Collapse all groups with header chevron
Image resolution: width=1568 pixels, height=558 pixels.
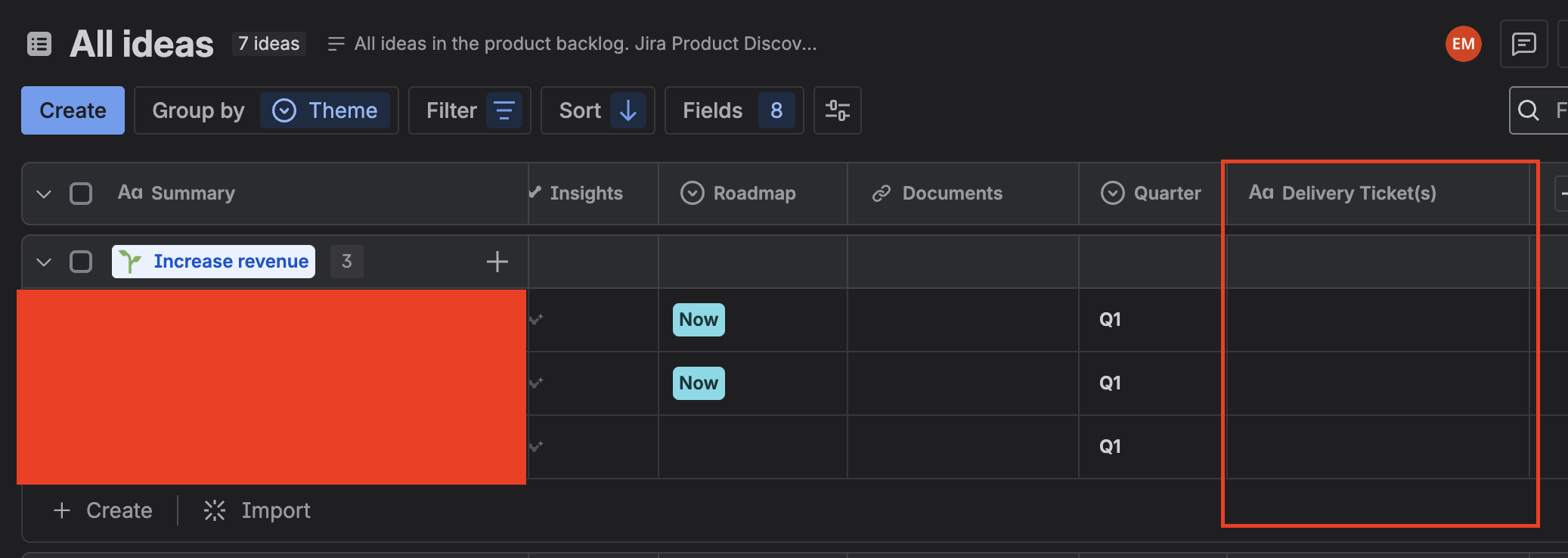pos(44,194)
